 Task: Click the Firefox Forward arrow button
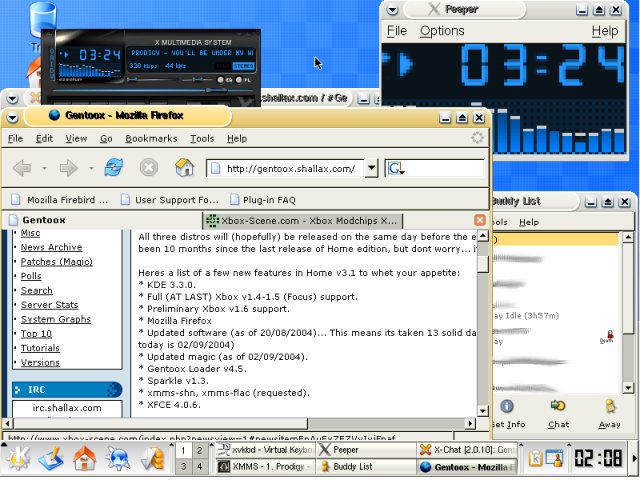point(69,168)
